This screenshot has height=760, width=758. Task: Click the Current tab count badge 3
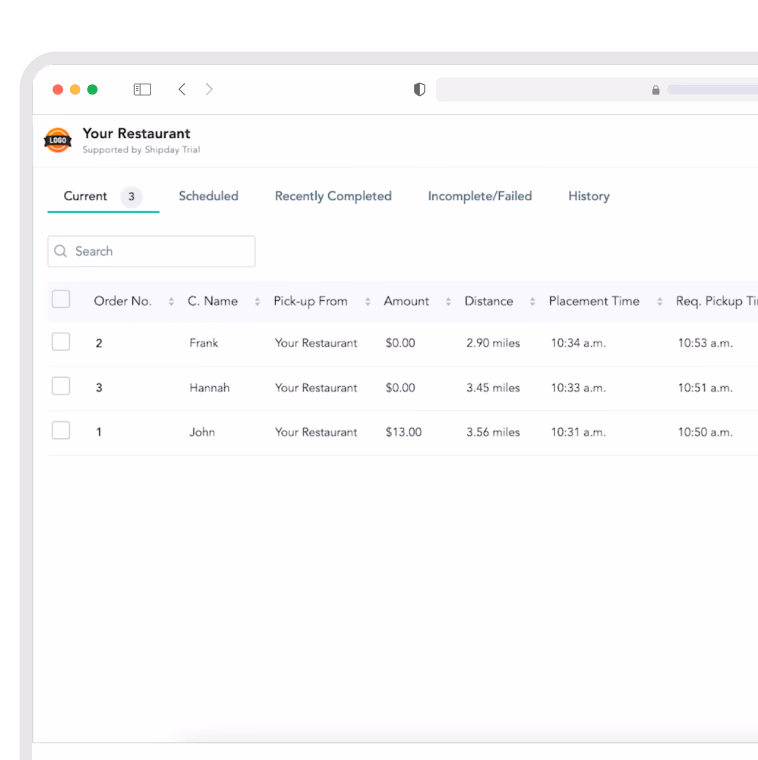click(x=131, y=197)
